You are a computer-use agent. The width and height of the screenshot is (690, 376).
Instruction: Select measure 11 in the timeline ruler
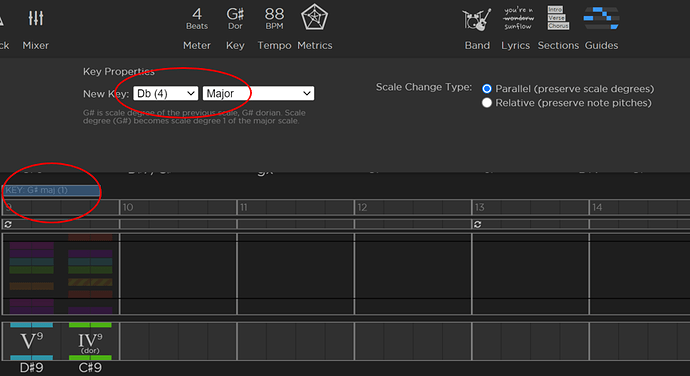coord(296,207)
